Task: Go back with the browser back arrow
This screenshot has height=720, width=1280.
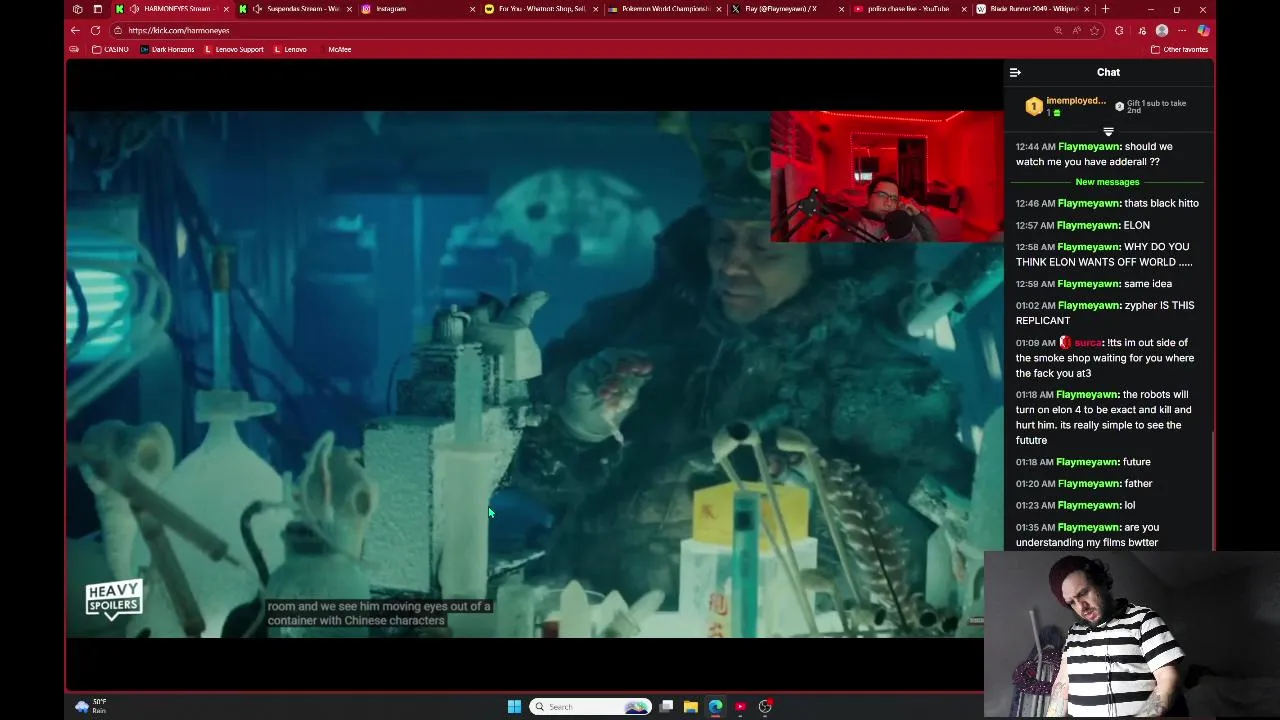Action: 75,30
